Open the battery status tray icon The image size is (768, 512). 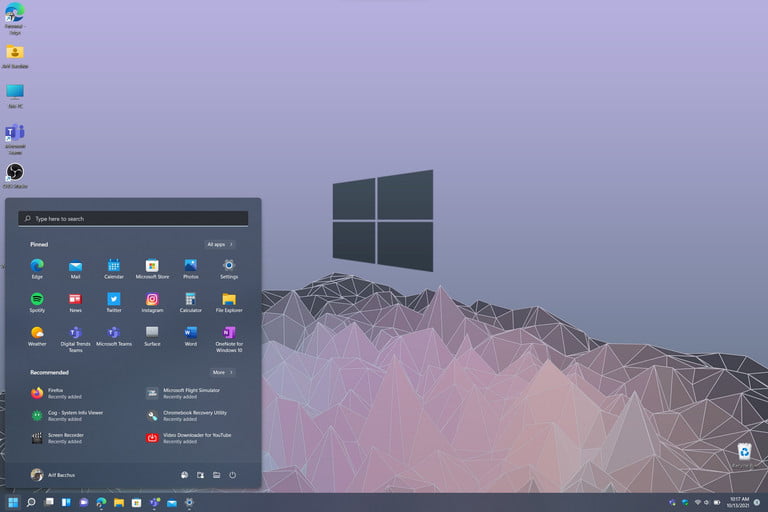pos(717,502)
